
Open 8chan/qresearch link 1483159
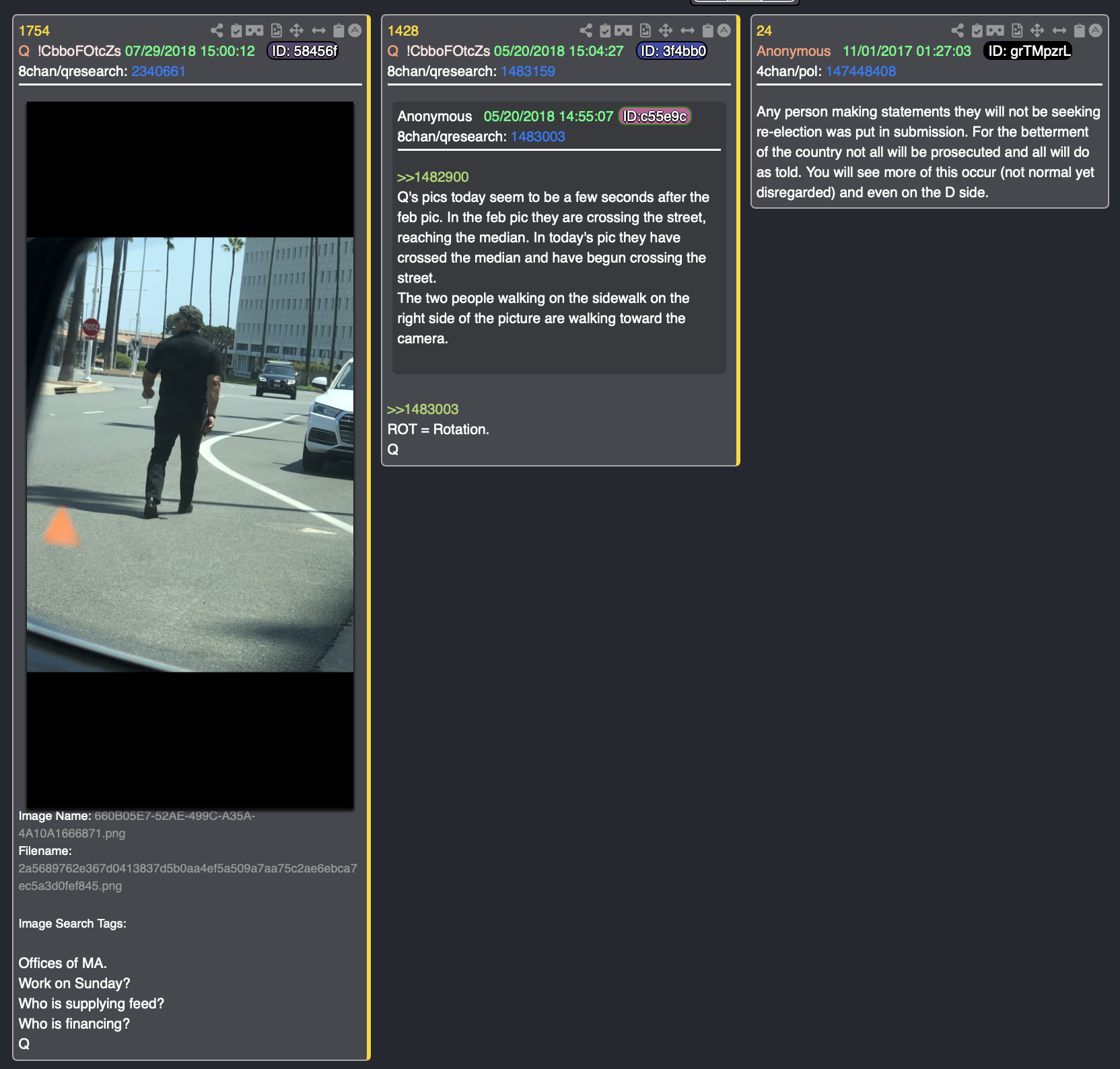528,71
